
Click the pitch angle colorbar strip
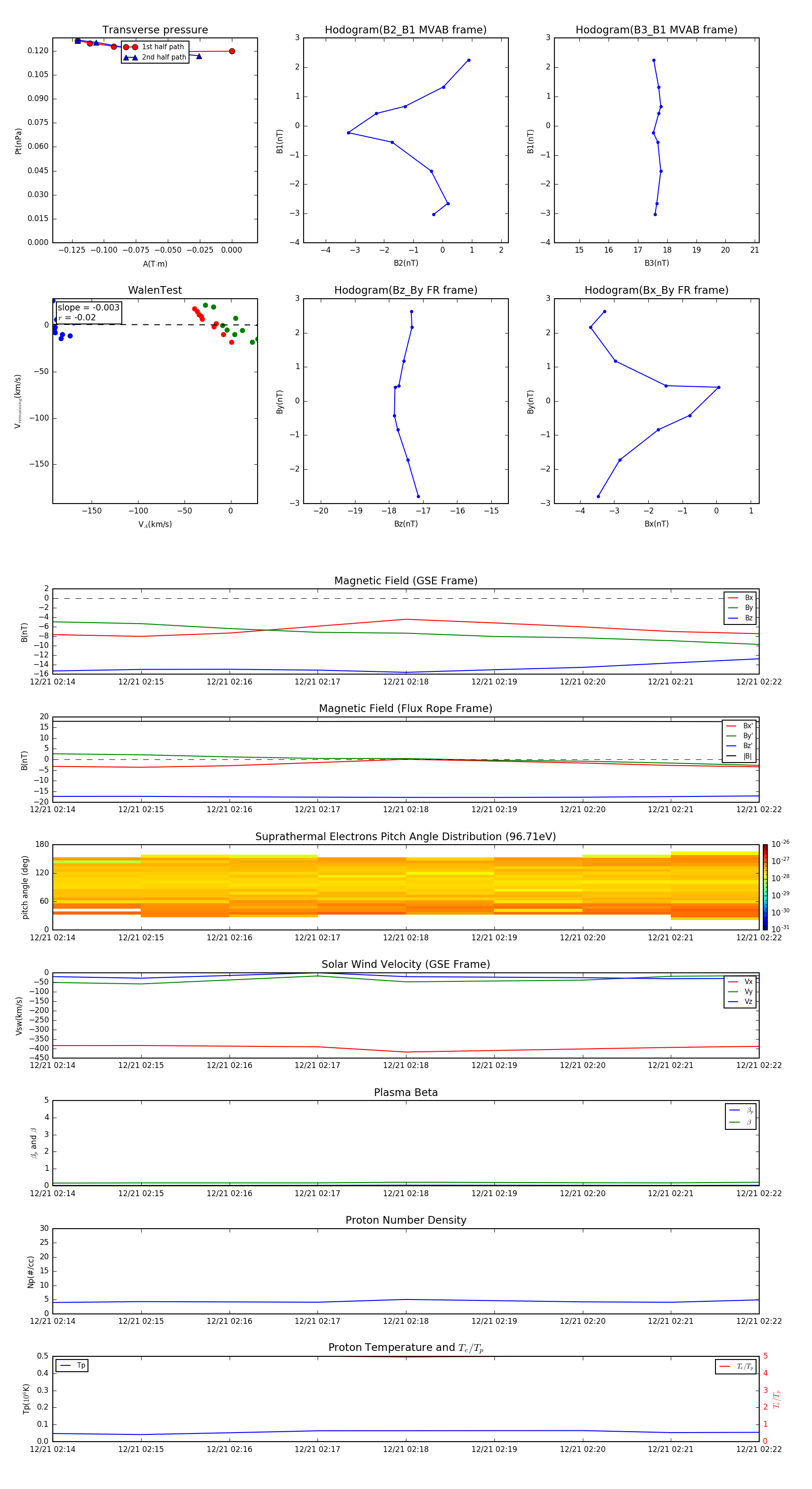(x=765, y=887)
